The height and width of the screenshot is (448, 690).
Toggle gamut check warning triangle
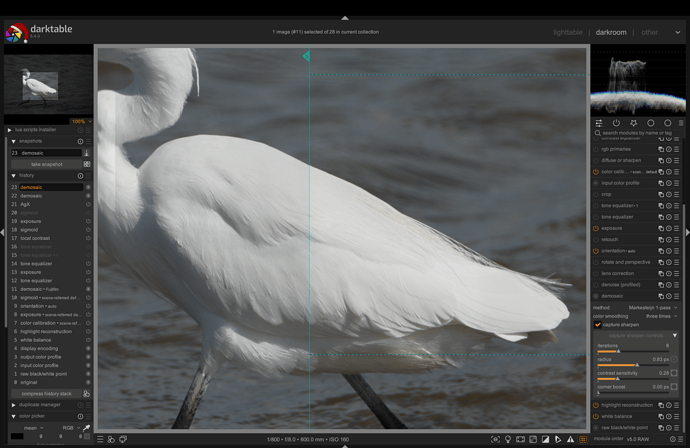570,439
